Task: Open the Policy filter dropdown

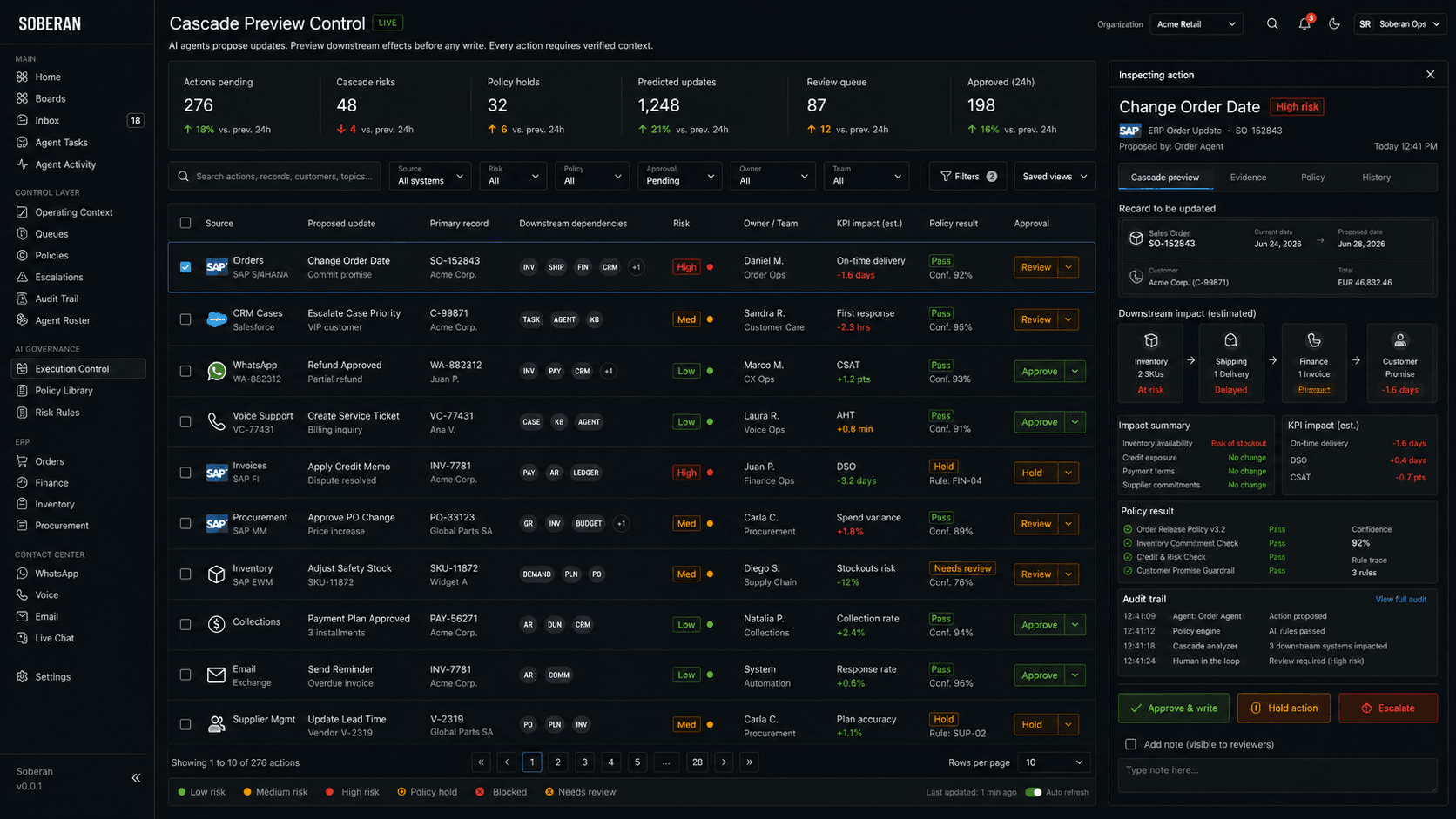Action: [592, 176]
